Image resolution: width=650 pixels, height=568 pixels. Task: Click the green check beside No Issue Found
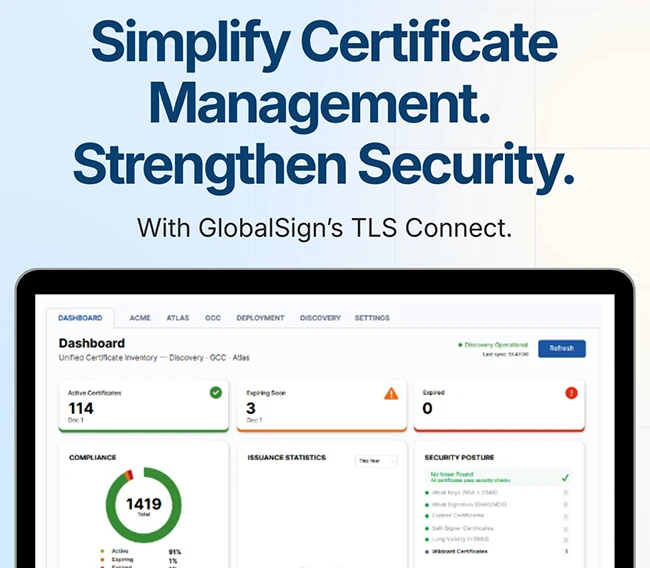tap(565, 478)
